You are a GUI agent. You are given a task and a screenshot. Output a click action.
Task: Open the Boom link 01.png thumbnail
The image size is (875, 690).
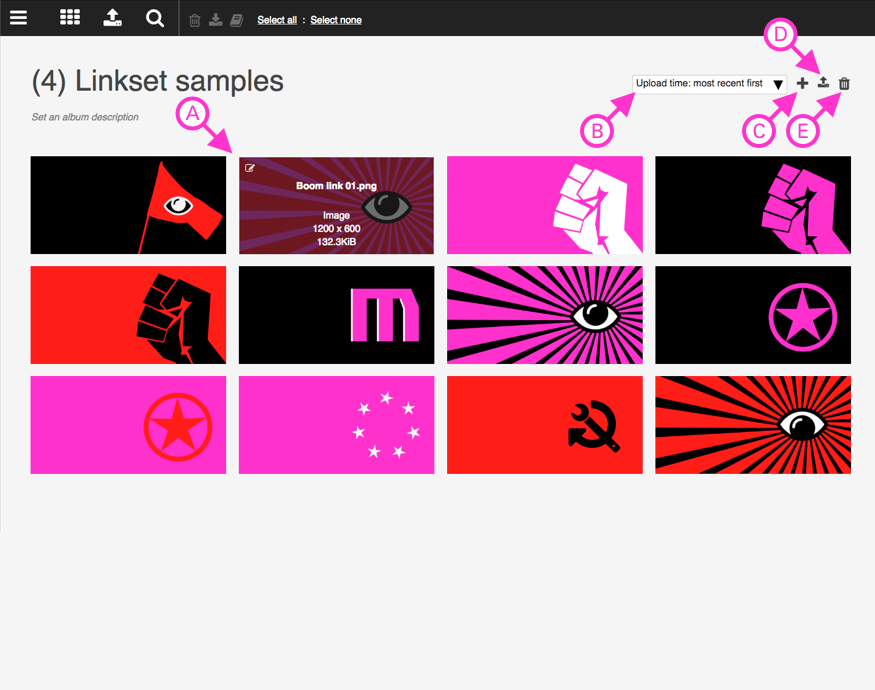click(336, 205)
